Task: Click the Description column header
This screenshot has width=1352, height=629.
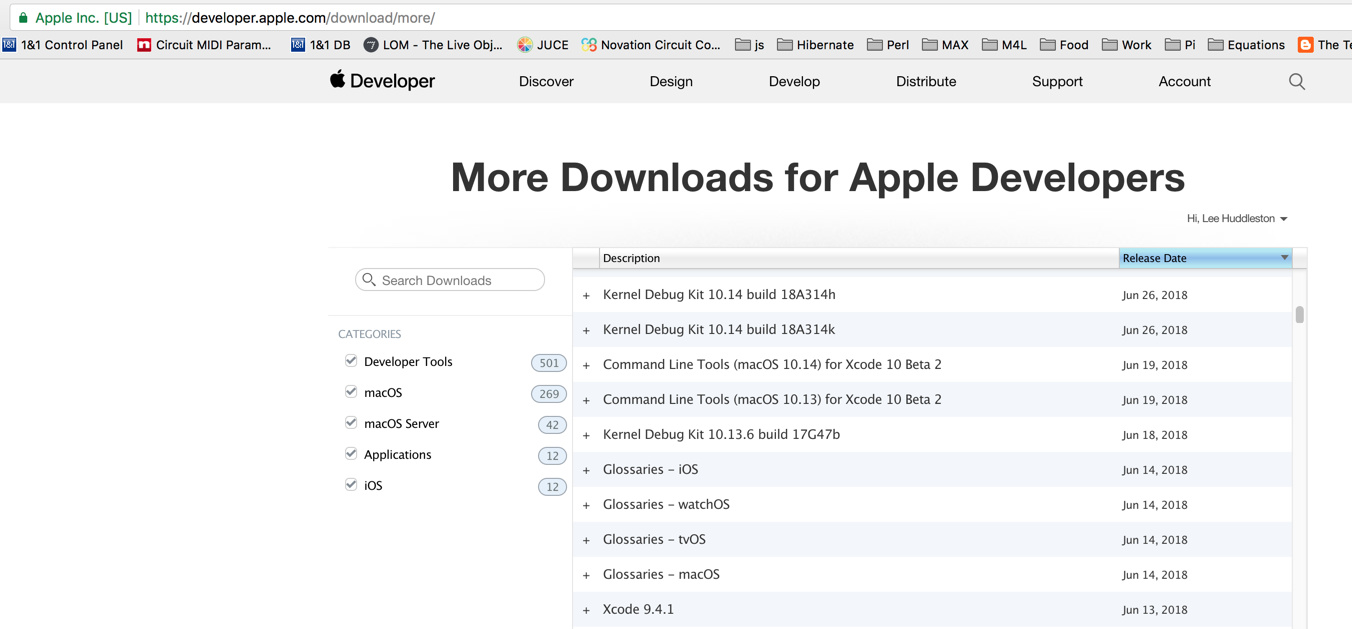Action: coord(858,258)
